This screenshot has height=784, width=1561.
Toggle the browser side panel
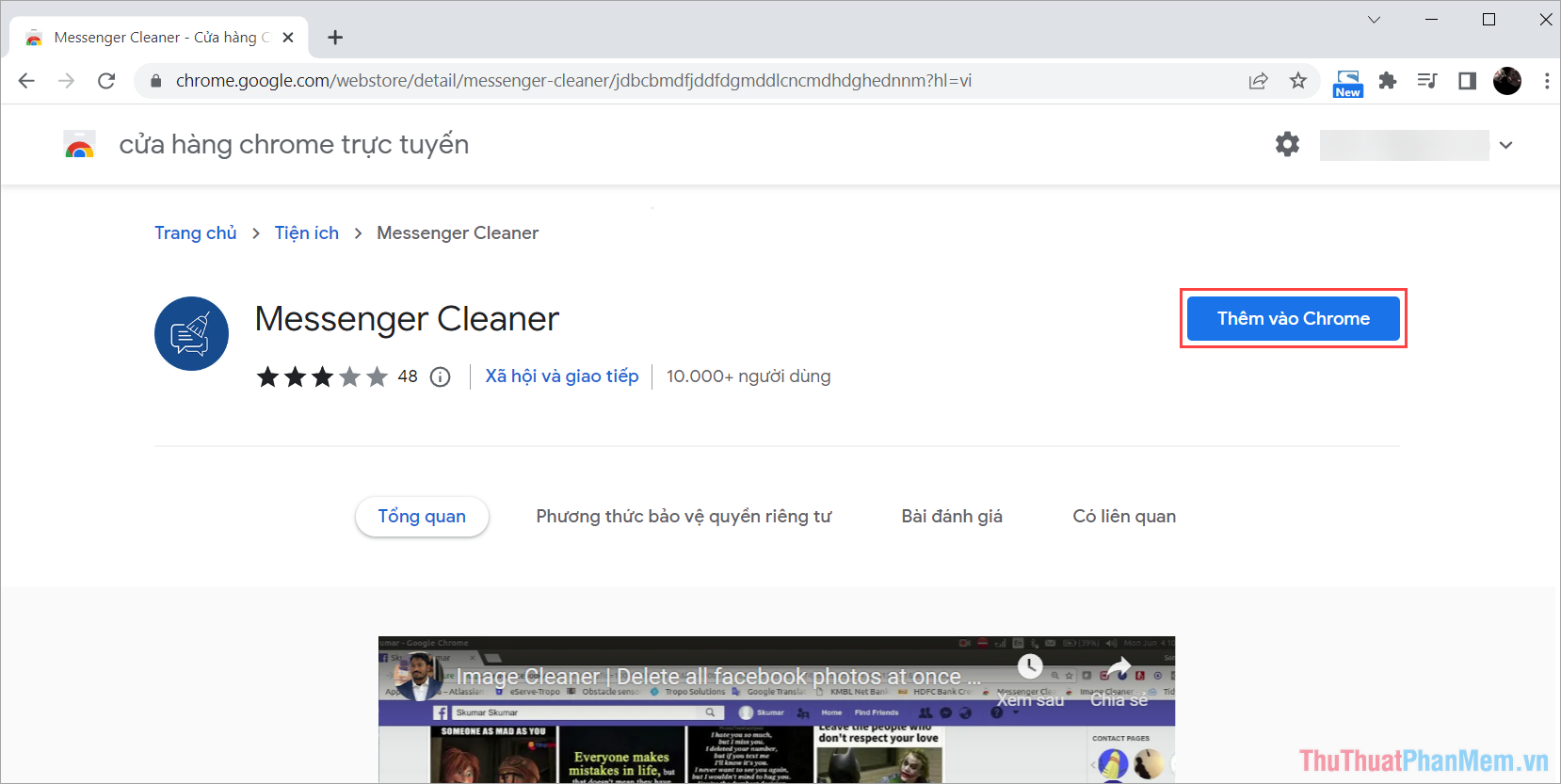click(1467, 81)
